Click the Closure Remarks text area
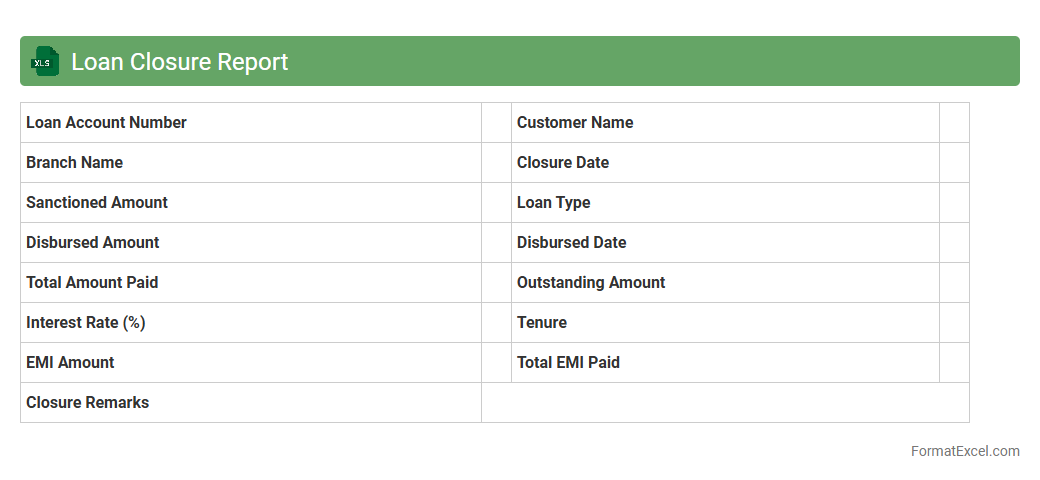 [x=725, y=403]
